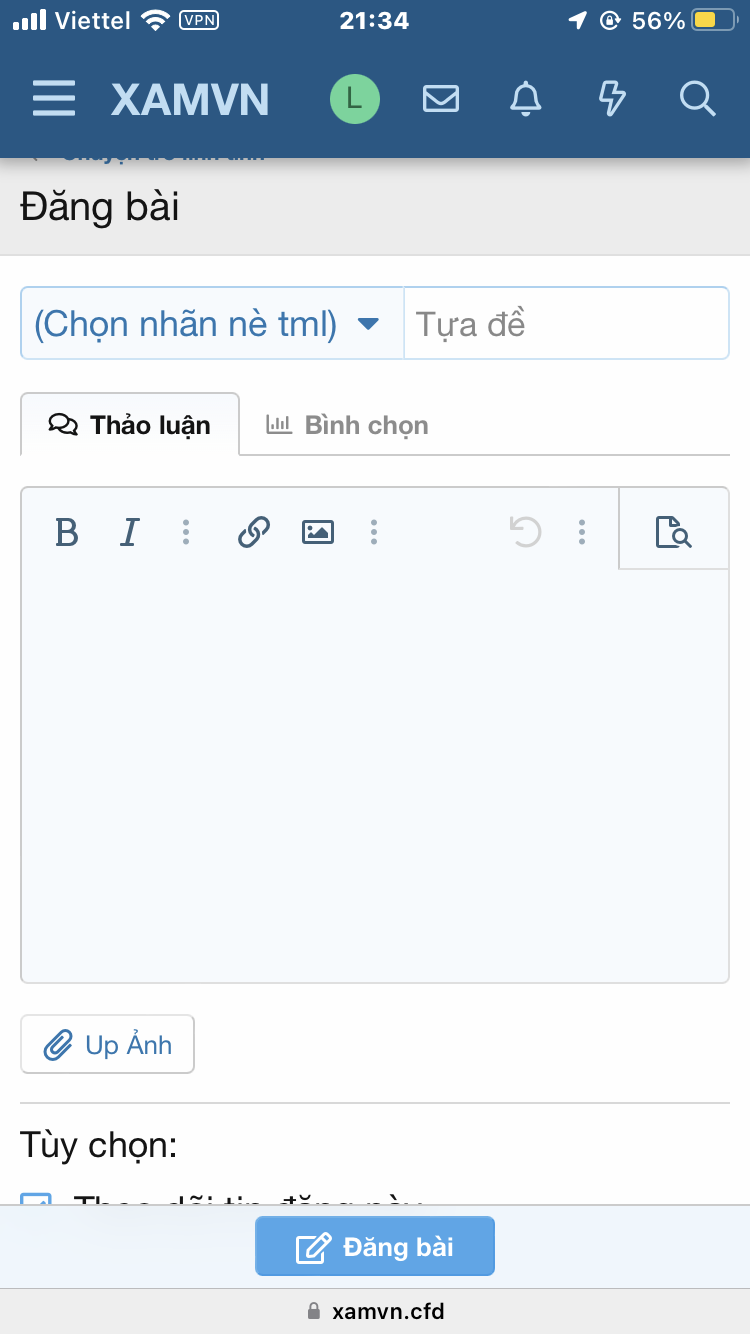Toggle italic text formatting

(x=129, y=532)
